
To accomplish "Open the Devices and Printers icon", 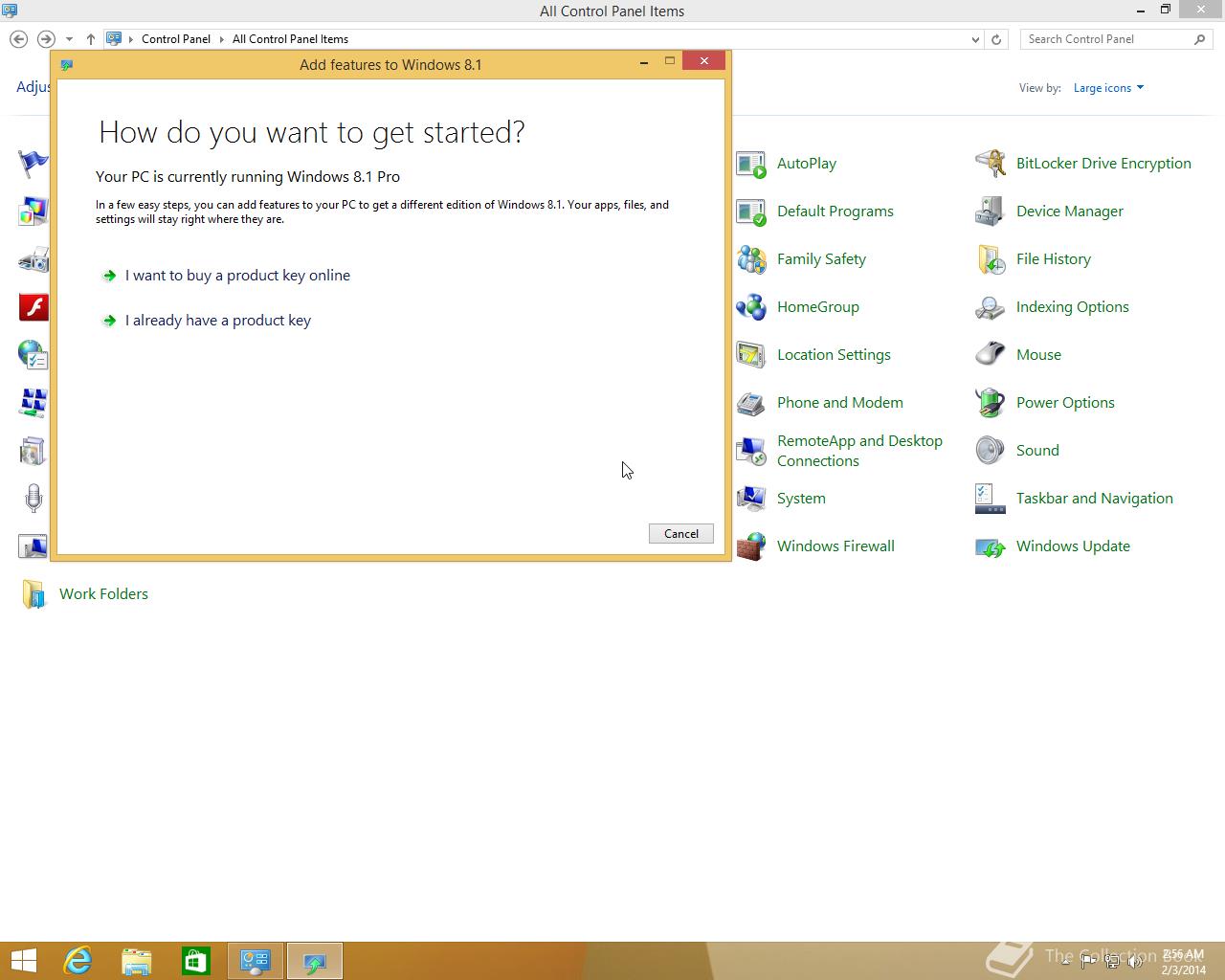I will coord(33,259).
